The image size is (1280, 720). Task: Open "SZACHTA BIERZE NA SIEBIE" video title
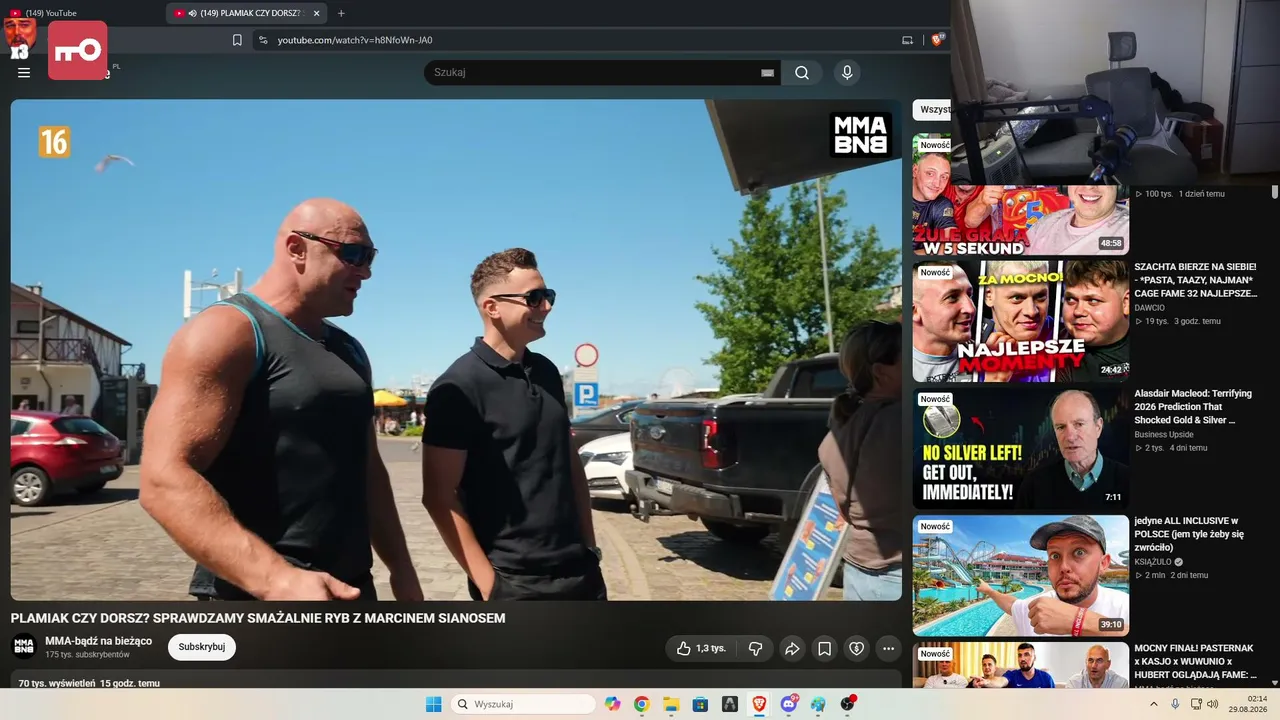[x=1195, y=280]
